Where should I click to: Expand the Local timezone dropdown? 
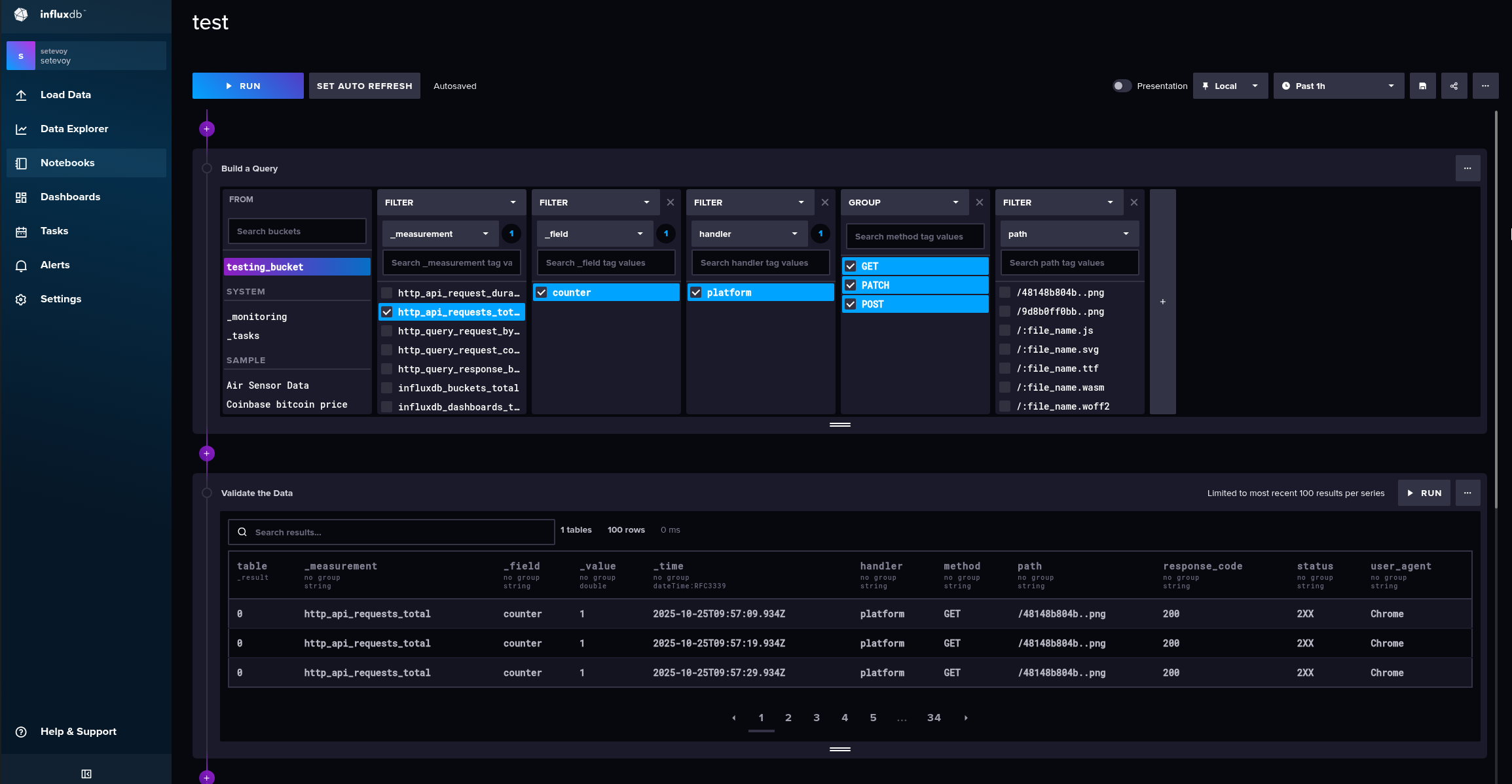[x=1230, y=86]
